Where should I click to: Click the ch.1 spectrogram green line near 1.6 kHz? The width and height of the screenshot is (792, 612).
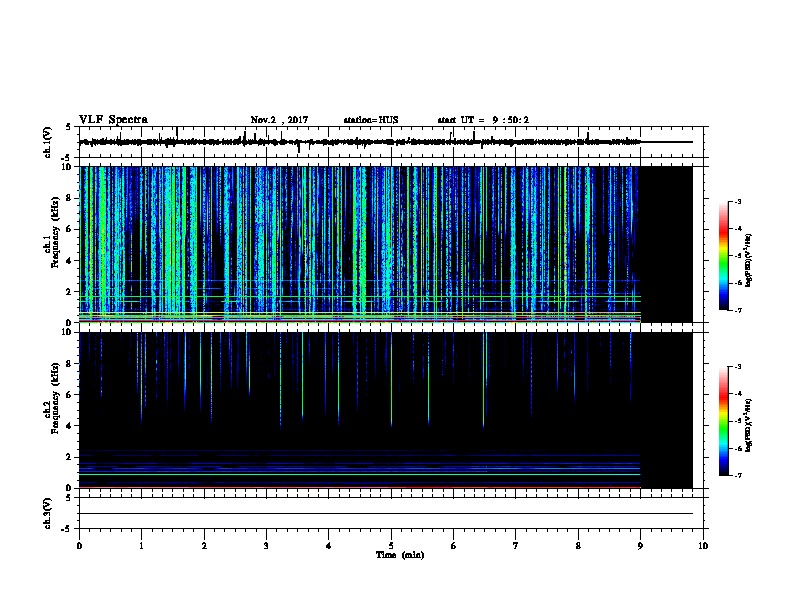pyautogui.click(x=360, y=297)
